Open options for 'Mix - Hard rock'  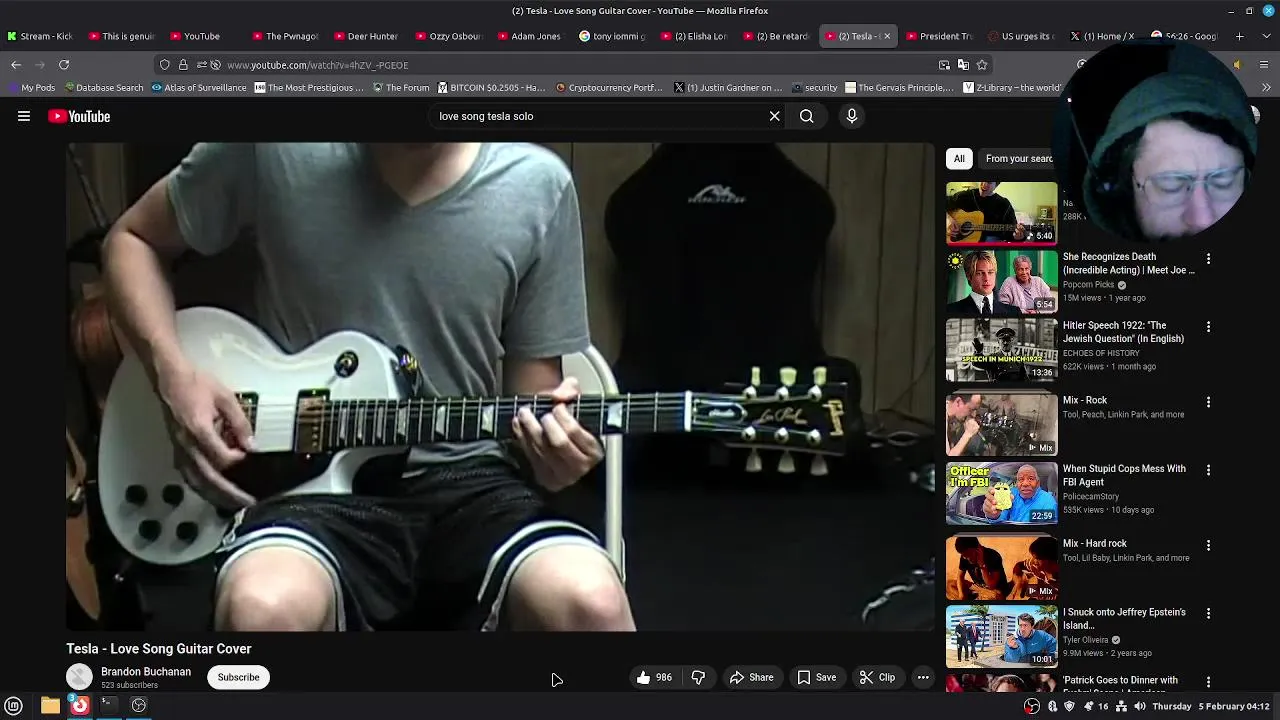(x=1208, y=546)
